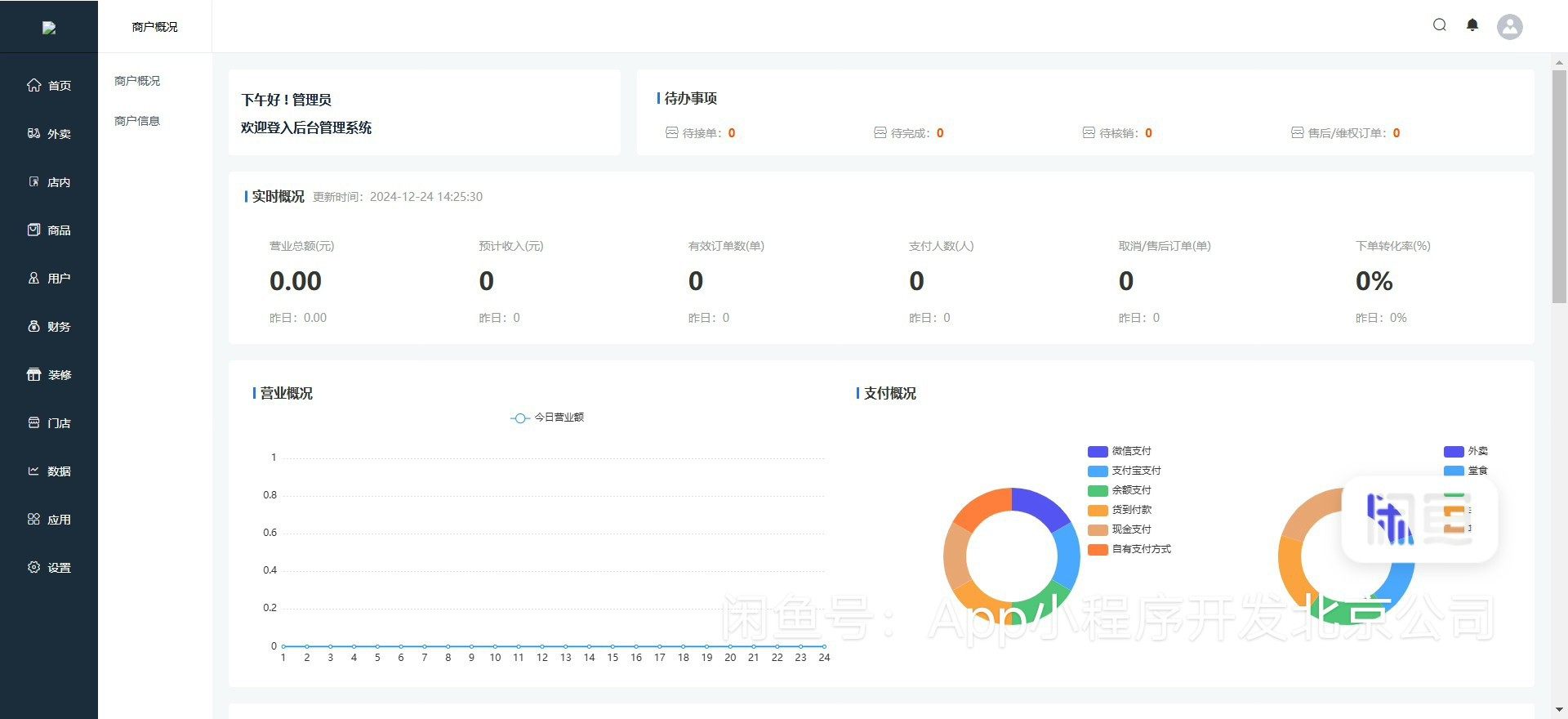The image size is (1568, 719).
Task: Switch to the 商户概况 top tab
Action: click(x=154, y=27)
